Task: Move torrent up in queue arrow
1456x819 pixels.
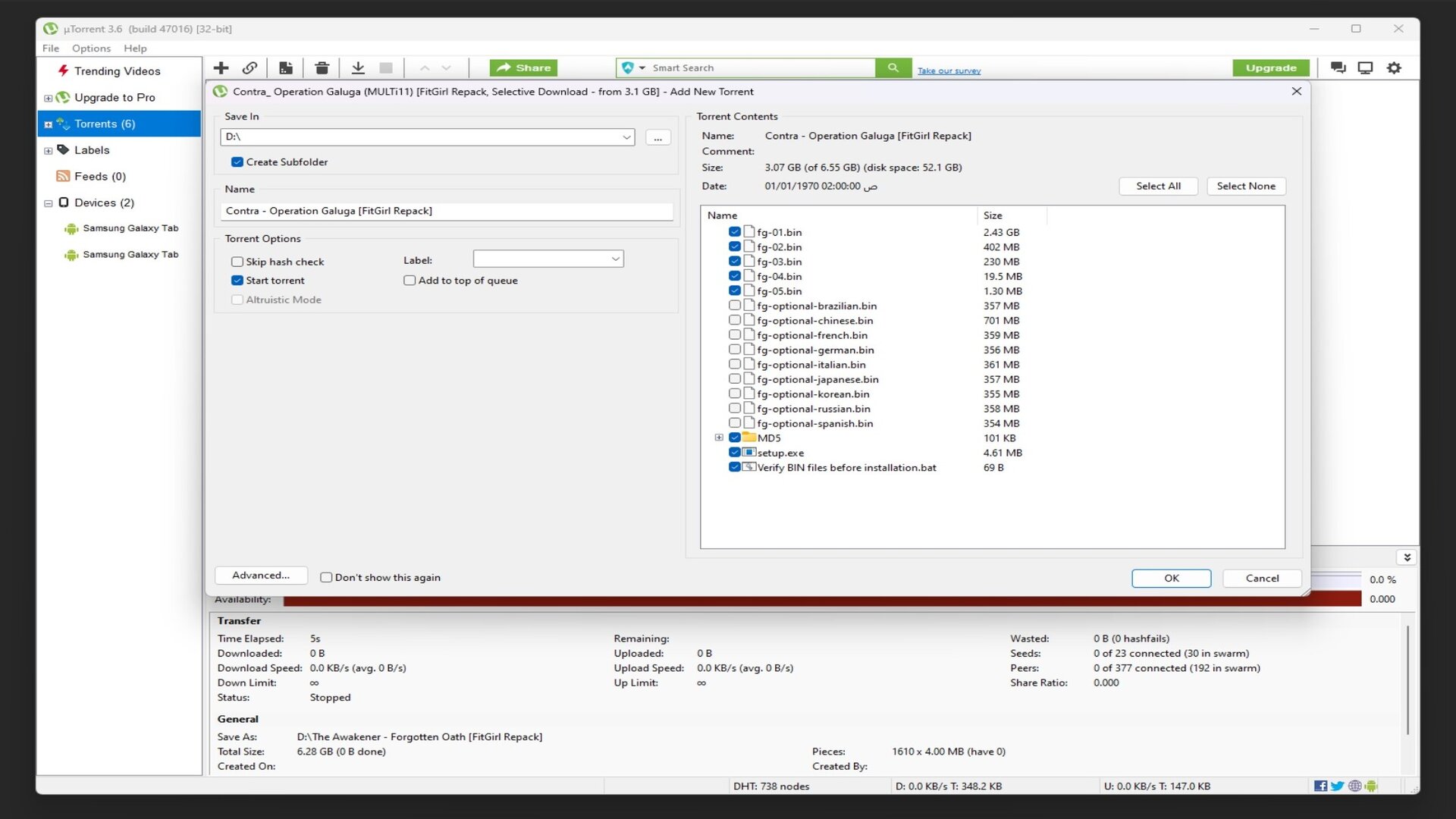Action: [x=425, y=68]
